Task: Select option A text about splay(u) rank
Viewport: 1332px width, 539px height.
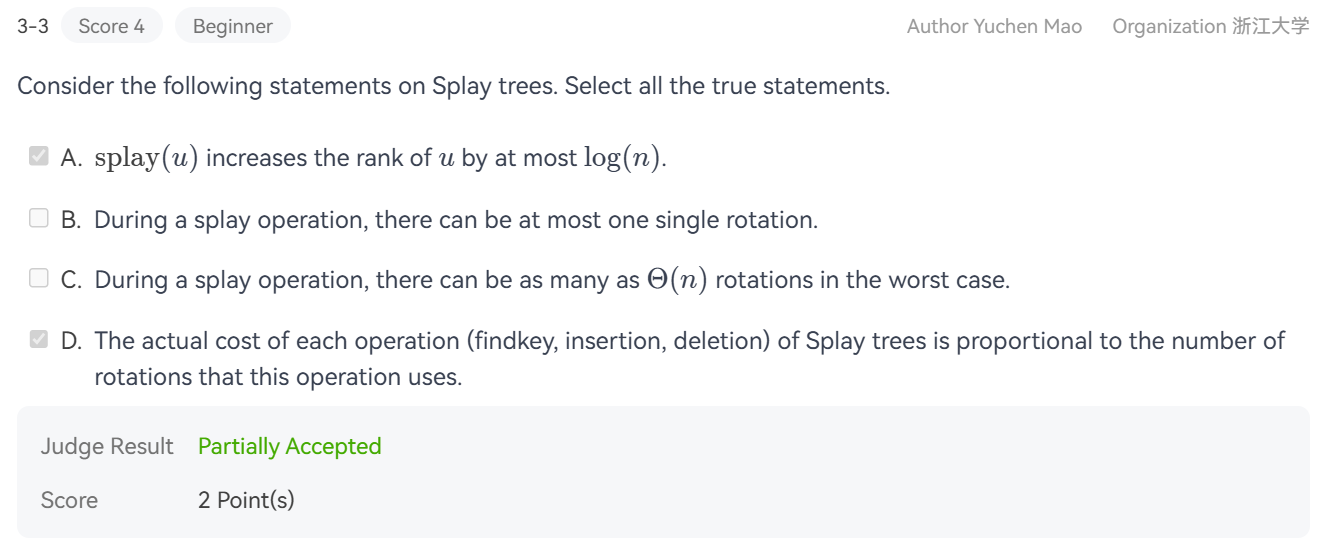Action: tap(380, 158)
